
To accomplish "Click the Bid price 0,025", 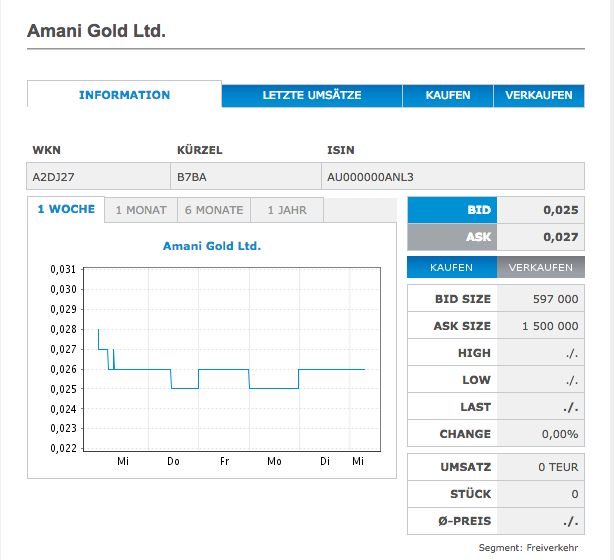I will click(x=560, y=211).
